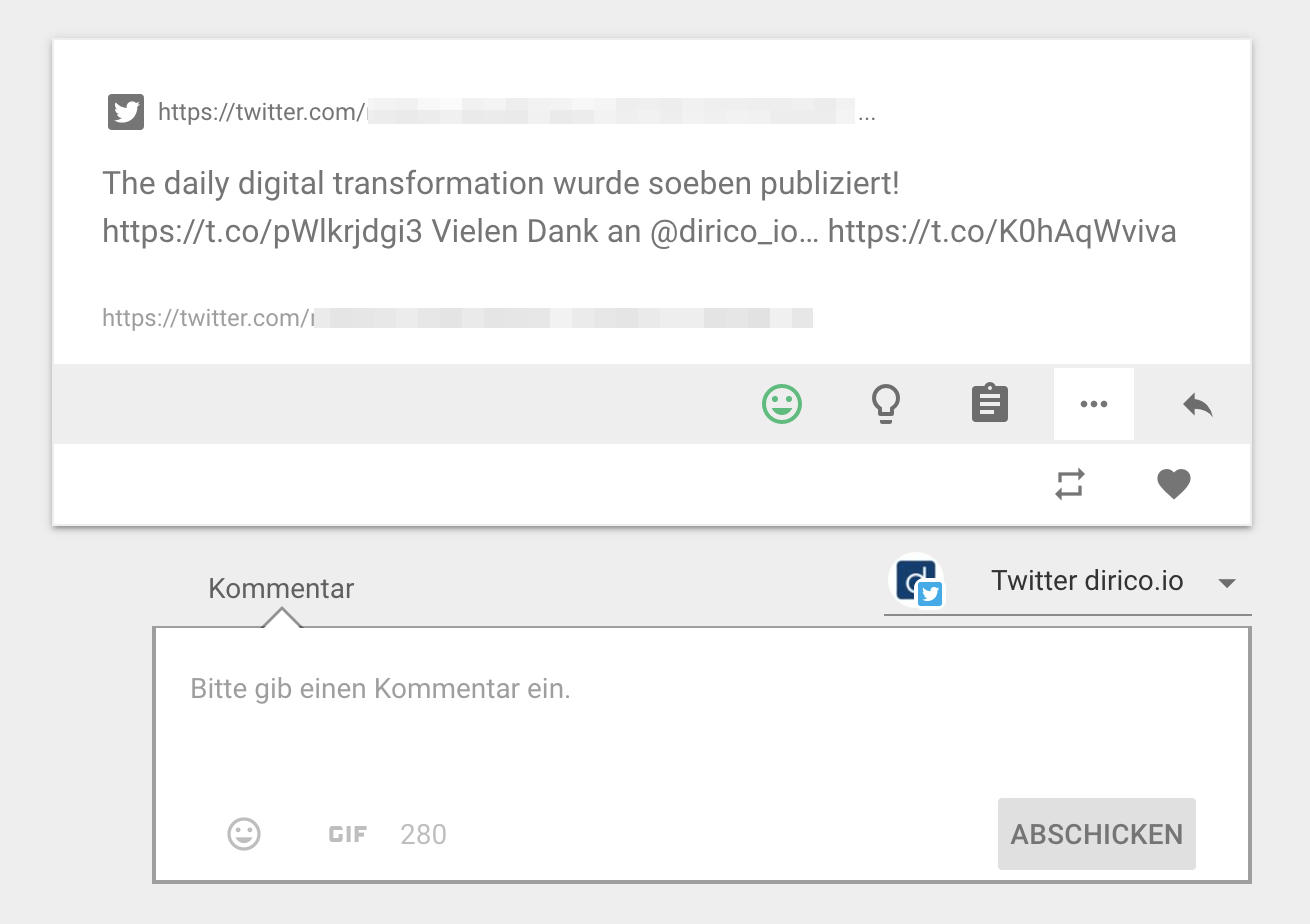Open the emoji picker in the comment box
This screenshot has height=924, width=1310.
tap(244, 834)
